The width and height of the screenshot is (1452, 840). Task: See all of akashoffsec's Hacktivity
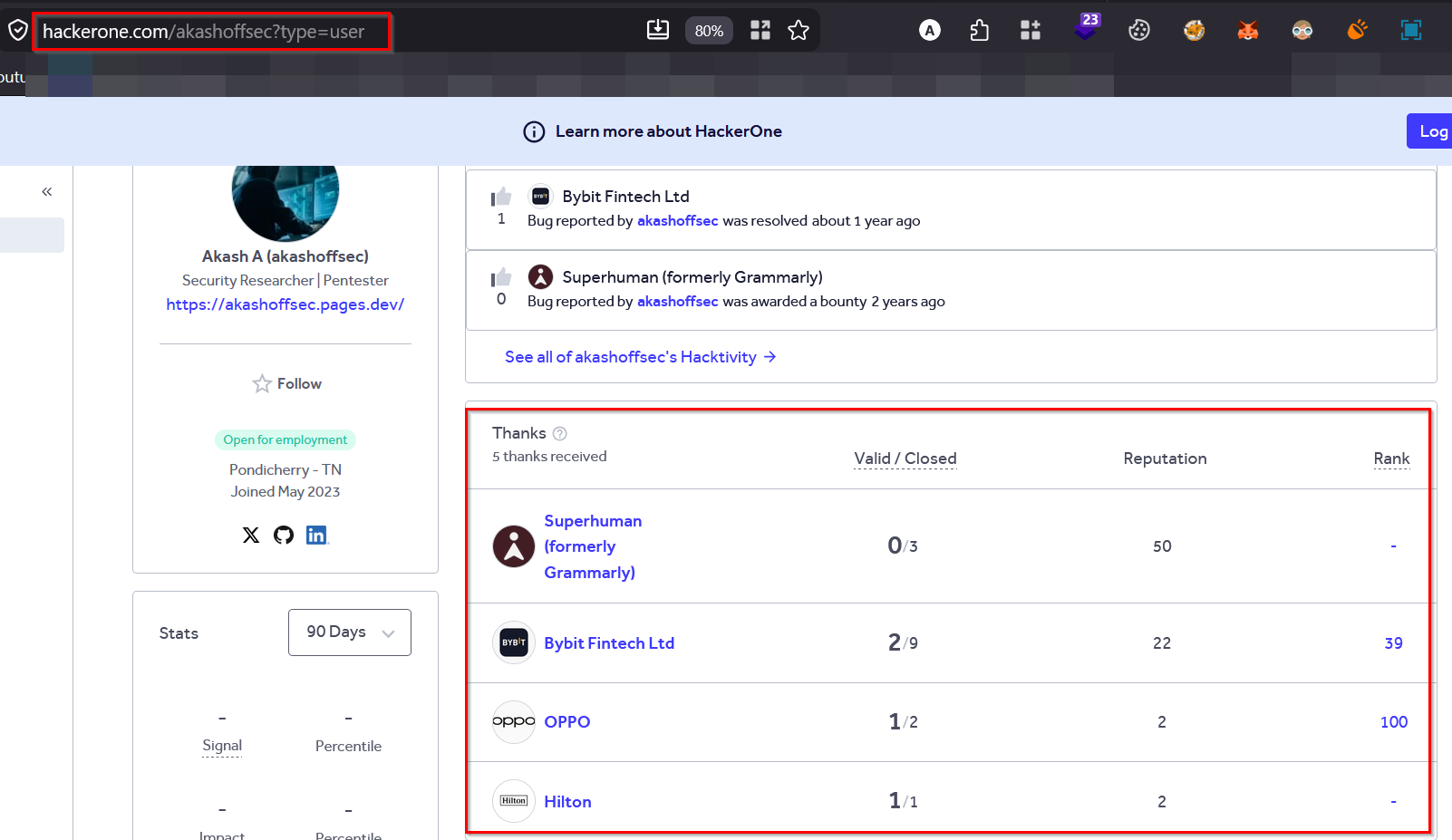click(640, 356)
